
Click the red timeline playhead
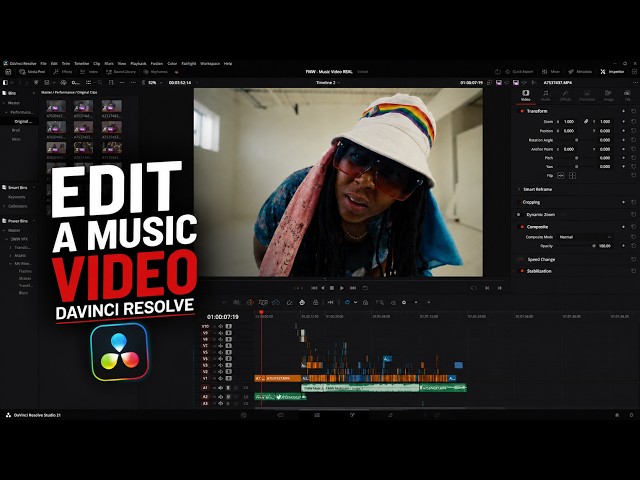coord(261,313)
